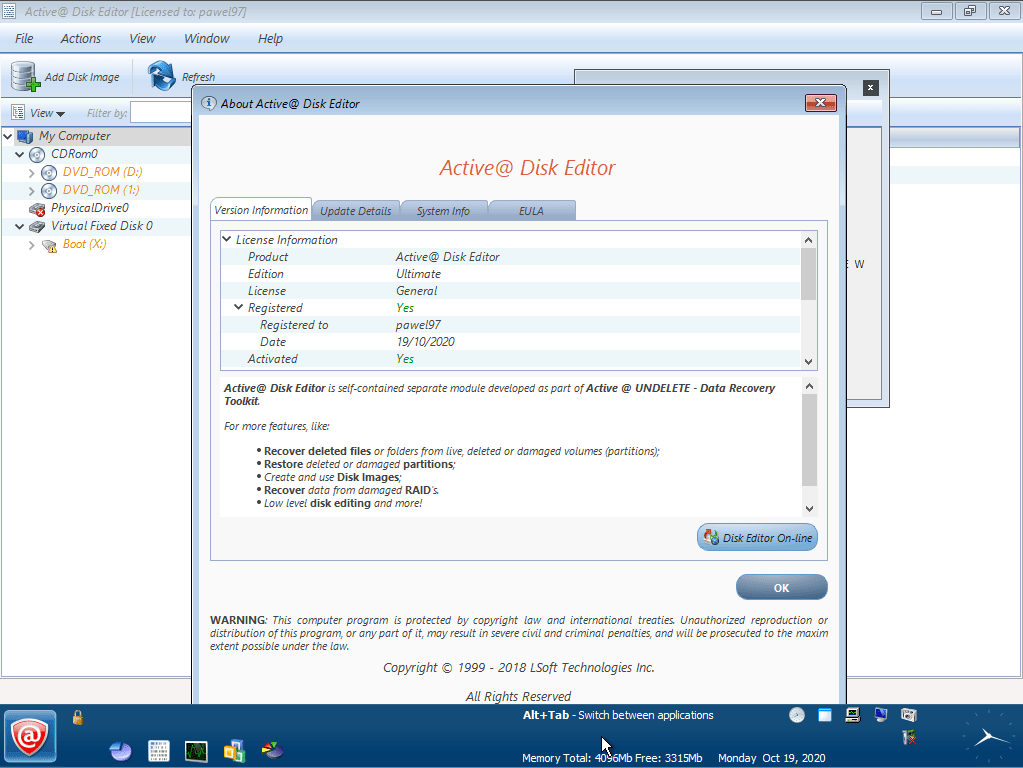Click the DVD_ROM (1:) disc icon
The image size is (1023, 768).
click(49, 191)
